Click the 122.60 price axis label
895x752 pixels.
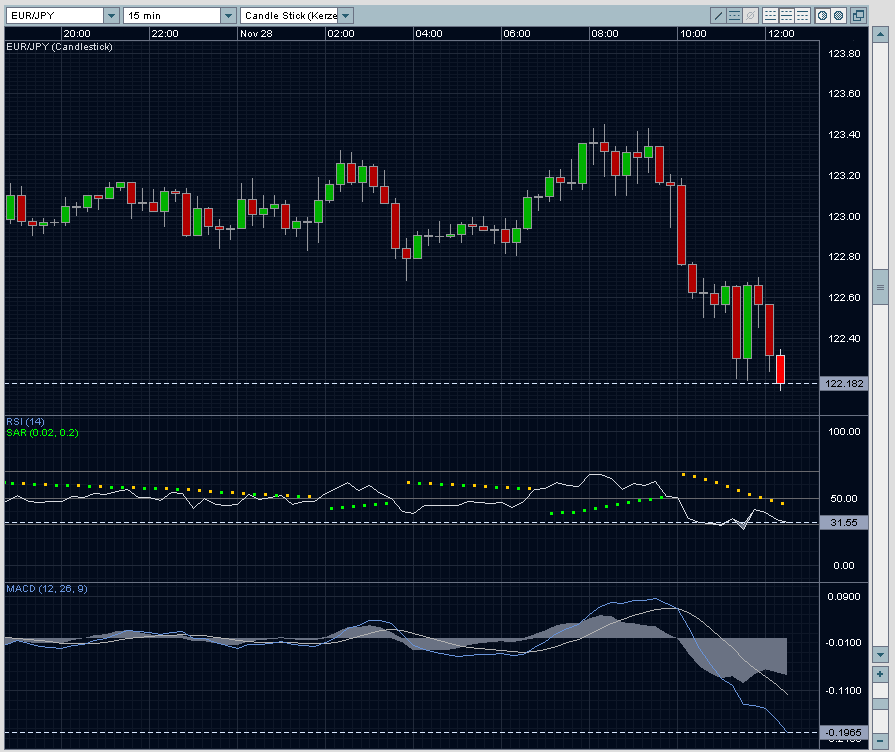tap(844, 297)
